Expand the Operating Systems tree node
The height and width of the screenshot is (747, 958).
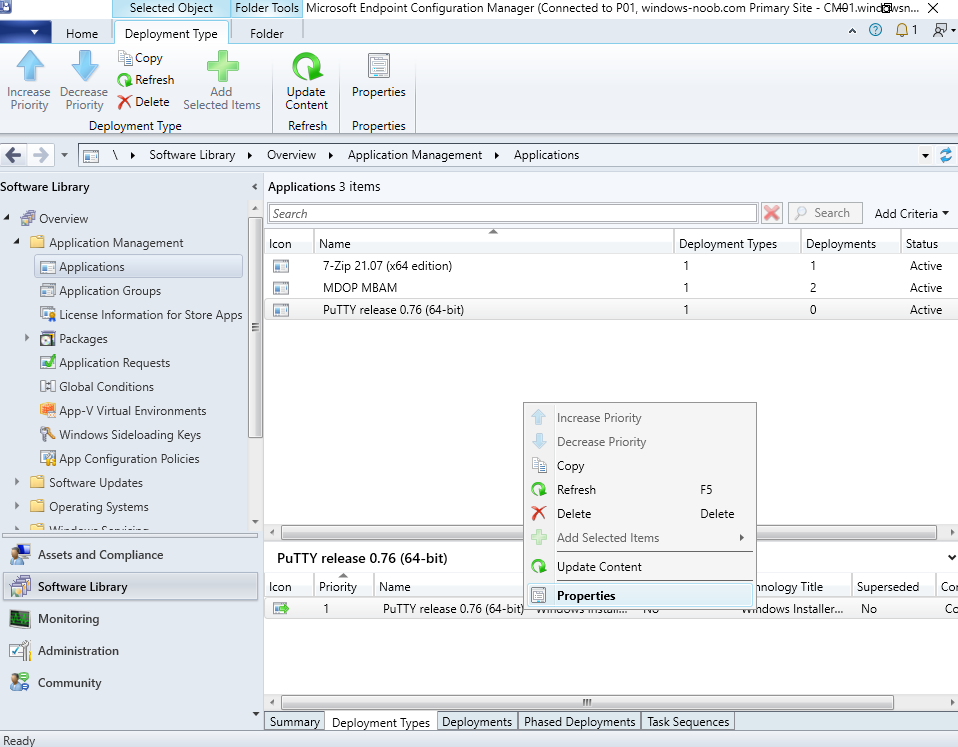pos(17,506)
